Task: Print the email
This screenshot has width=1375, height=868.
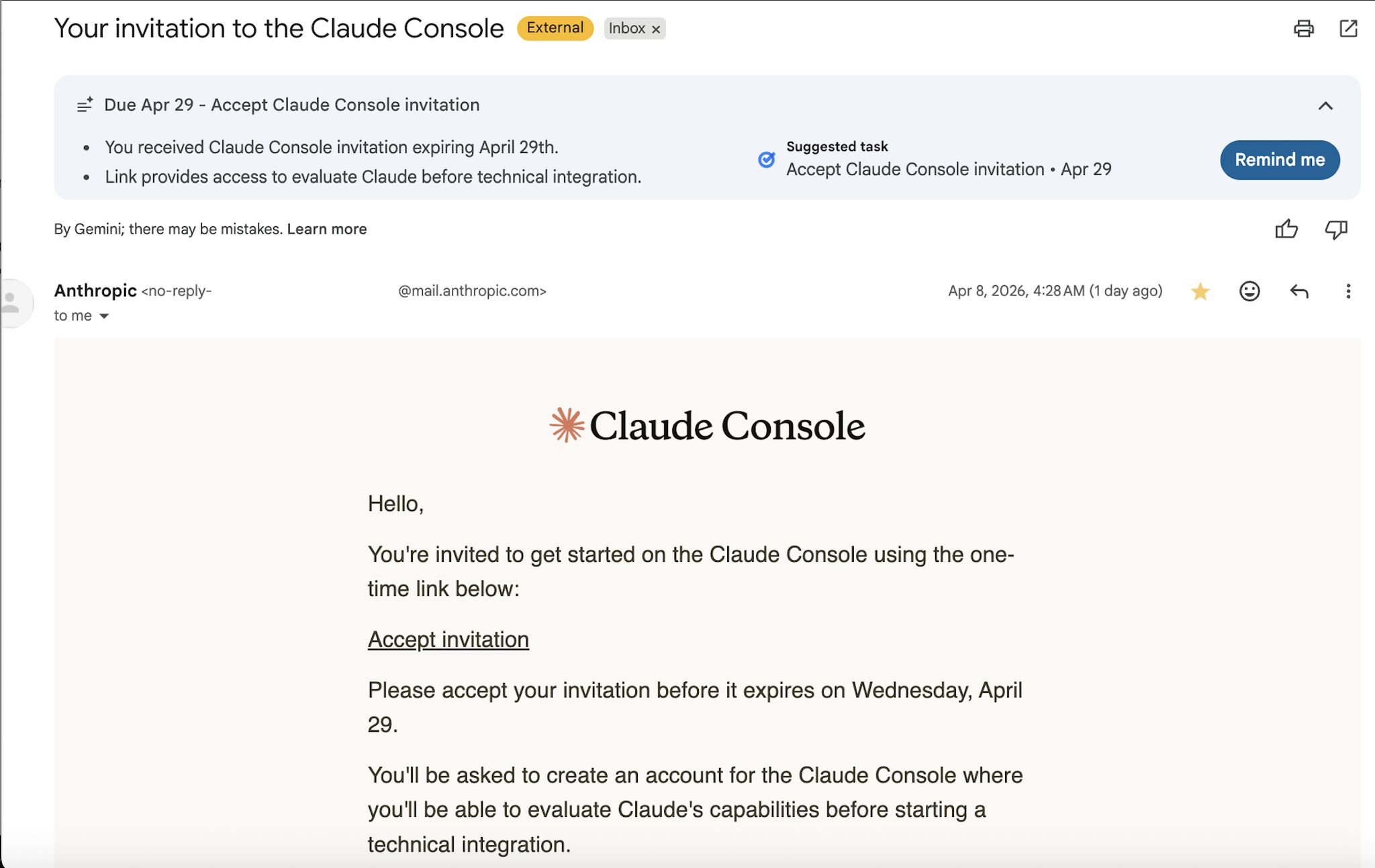Action: click(x=1303, y=29)
